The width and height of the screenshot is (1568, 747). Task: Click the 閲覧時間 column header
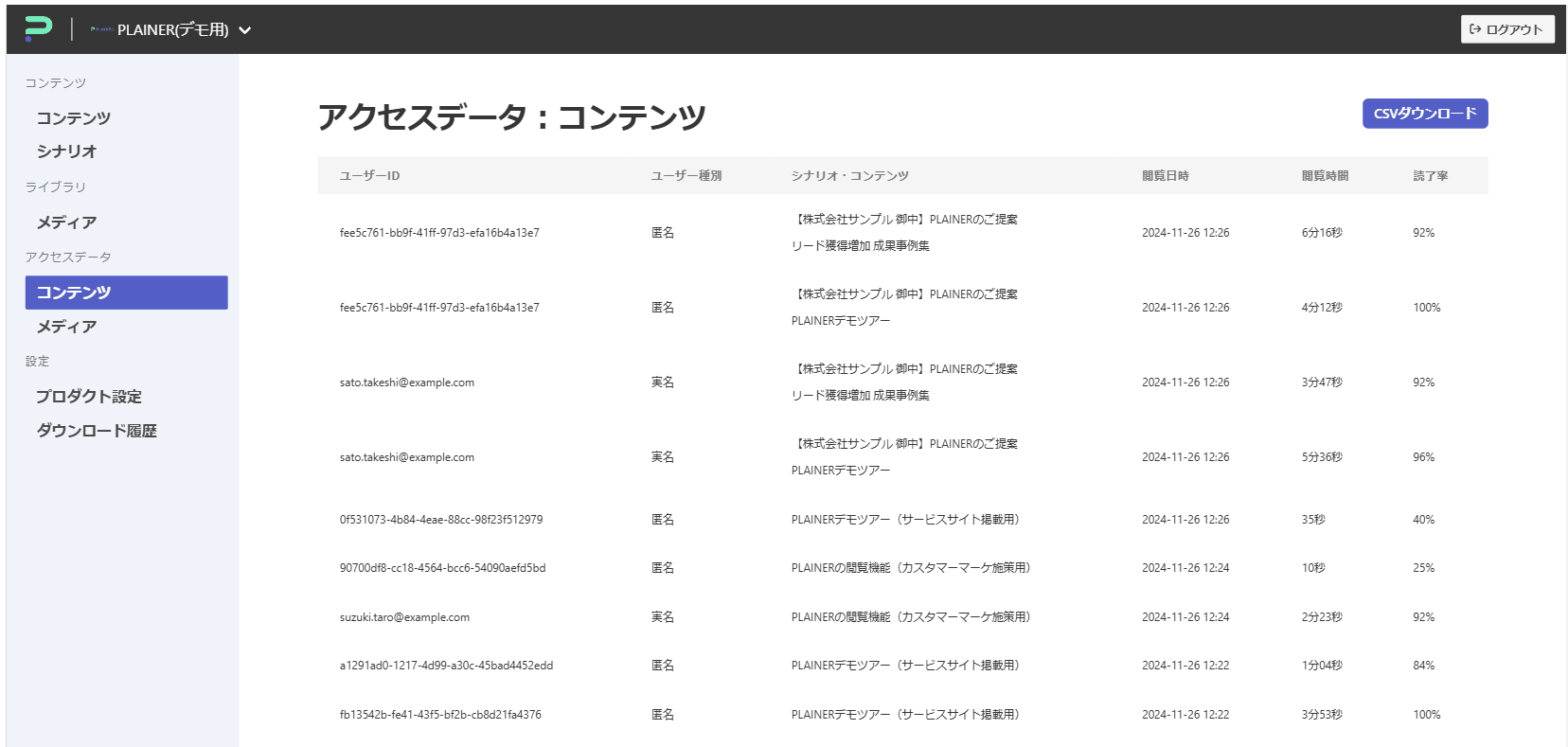click(x=1326, y=176)
